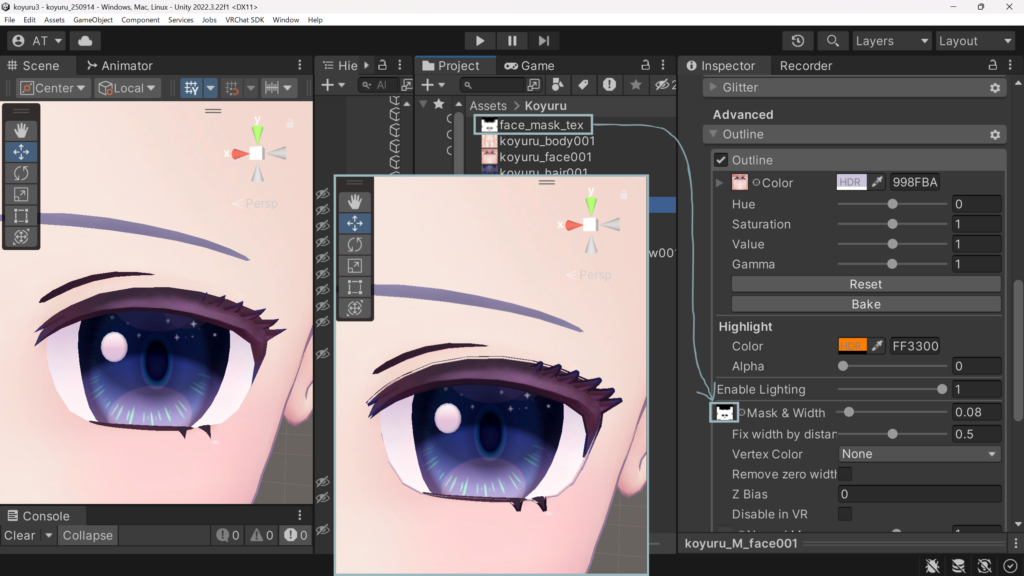Image resolution: width=1024 pixels, height=576 pixels.
Task: Toggle the info message filter in Console
Action: point(228,536)
